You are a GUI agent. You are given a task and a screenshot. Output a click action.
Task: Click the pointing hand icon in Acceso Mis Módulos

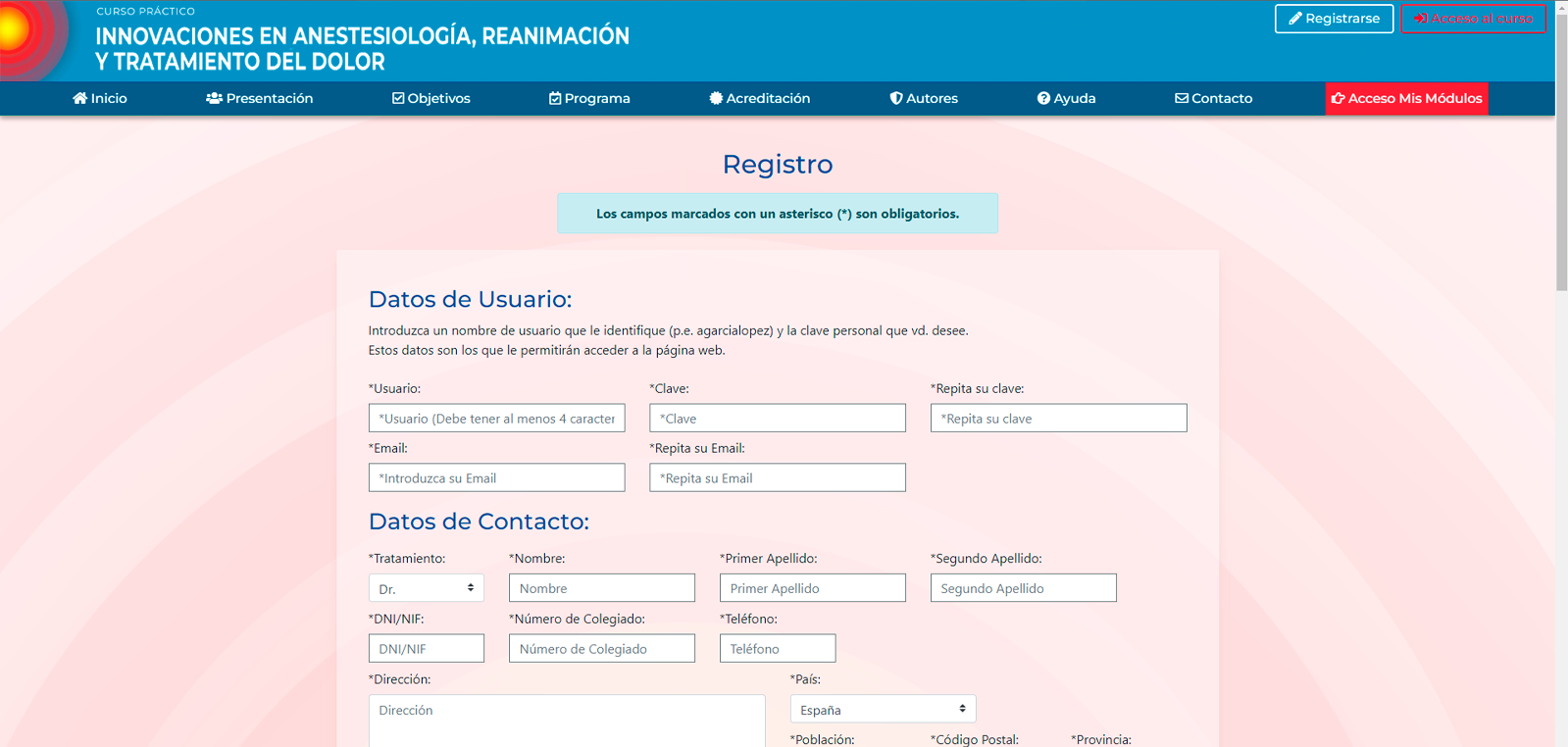click(1338, 98)
